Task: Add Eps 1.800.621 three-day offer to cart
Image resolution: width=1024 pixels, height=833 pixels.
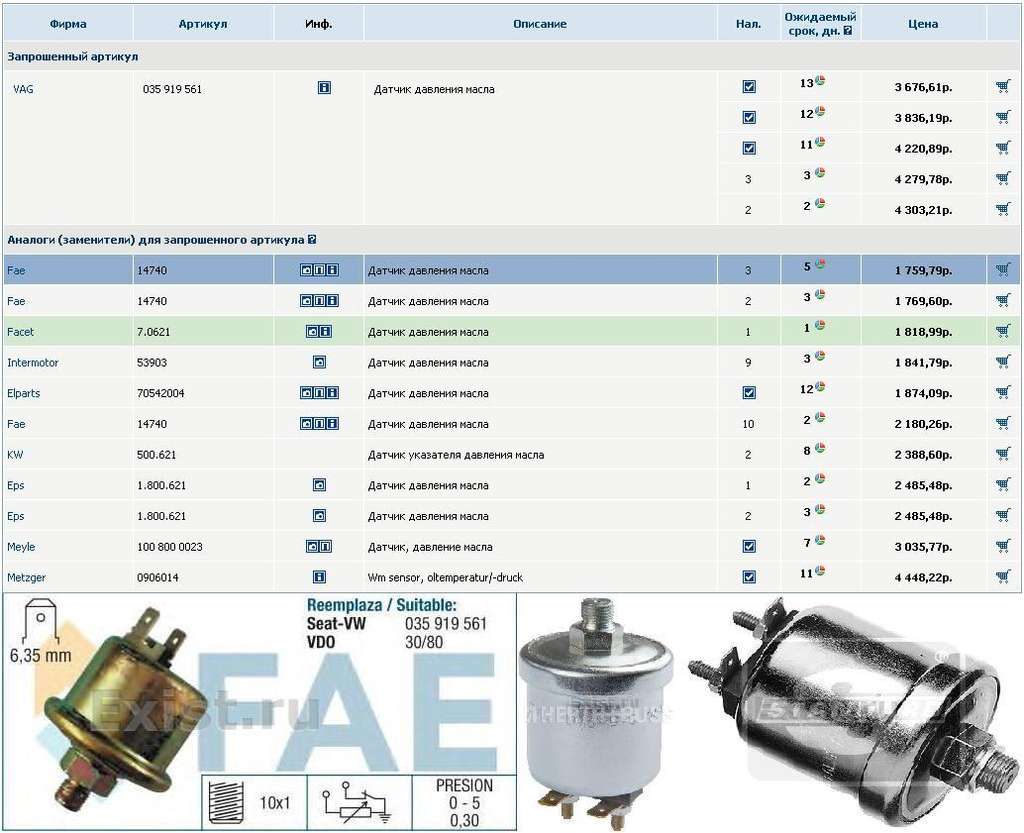Action: [x=1003, y=515]
